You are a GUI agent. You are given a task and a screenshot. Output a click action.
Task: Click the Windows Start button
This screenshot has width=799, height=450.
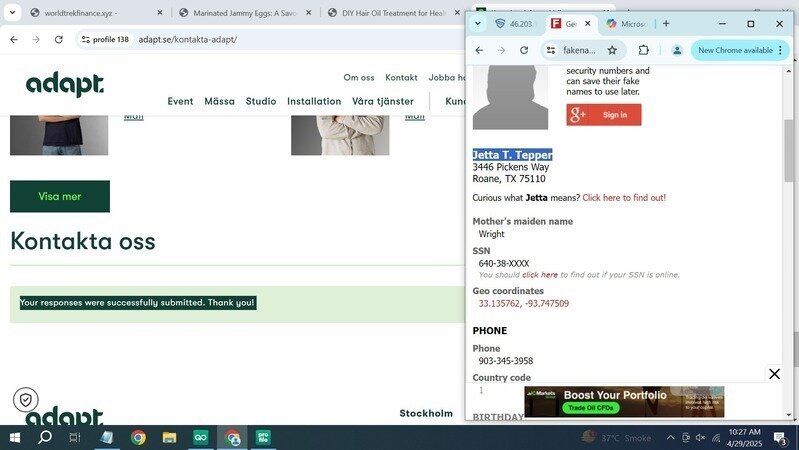pyautogui.click(x=15, y=438)
